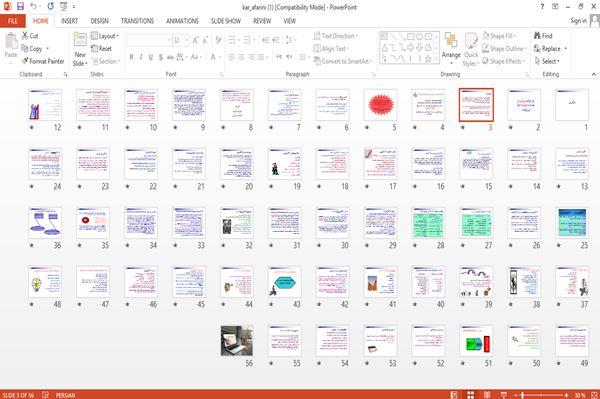Select slide 56 thumbnail with laptop photo
The image size is (600, 399).
[237, 340]
